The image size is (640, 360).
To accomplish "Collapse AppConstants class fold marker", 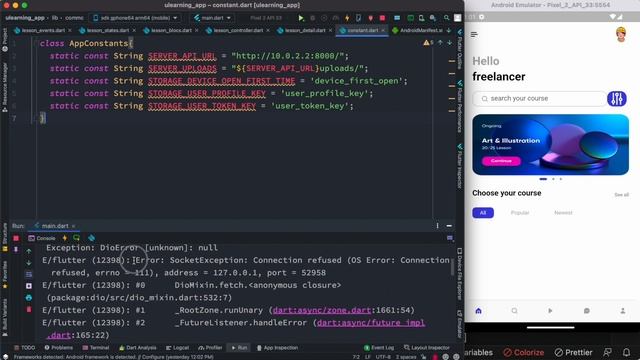I will coord(35,43).
